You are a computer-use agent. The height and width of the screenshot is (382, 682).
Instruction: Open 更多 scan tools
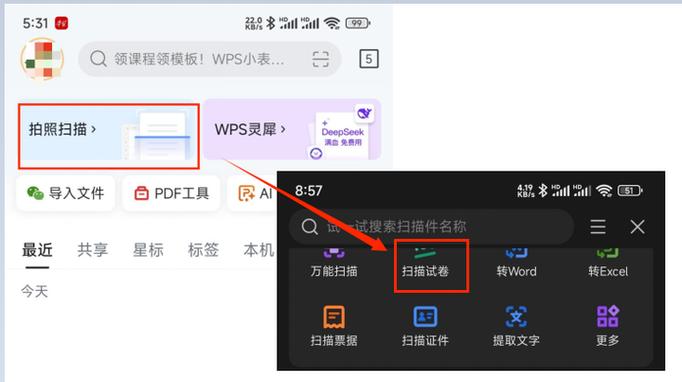coord(608,326)
